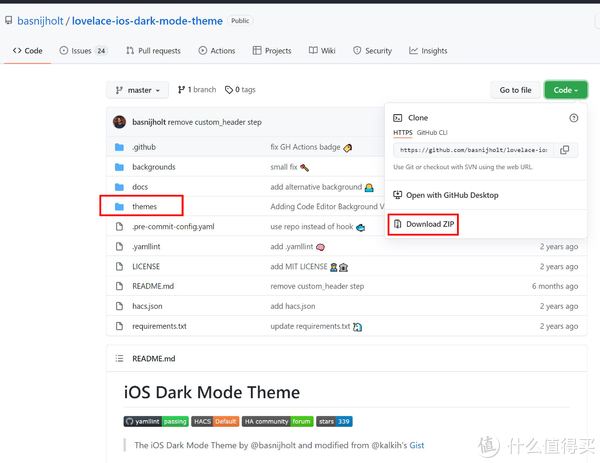Open the 'update requirements.txt' commit message
This screenshot has height=463, width=600.
310,326
